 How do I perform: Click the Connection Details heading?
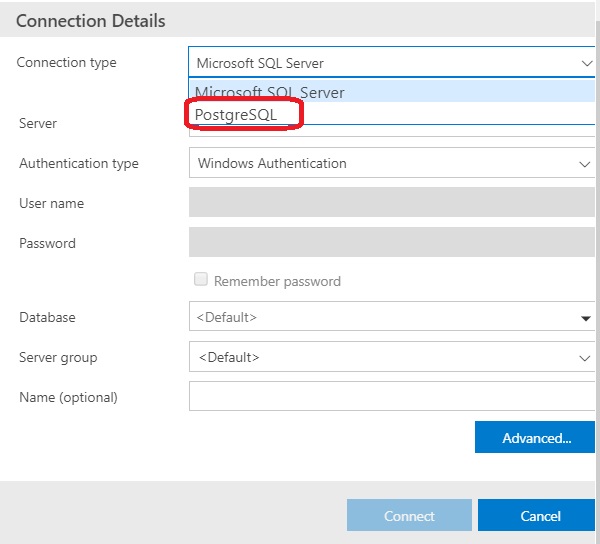91,21
